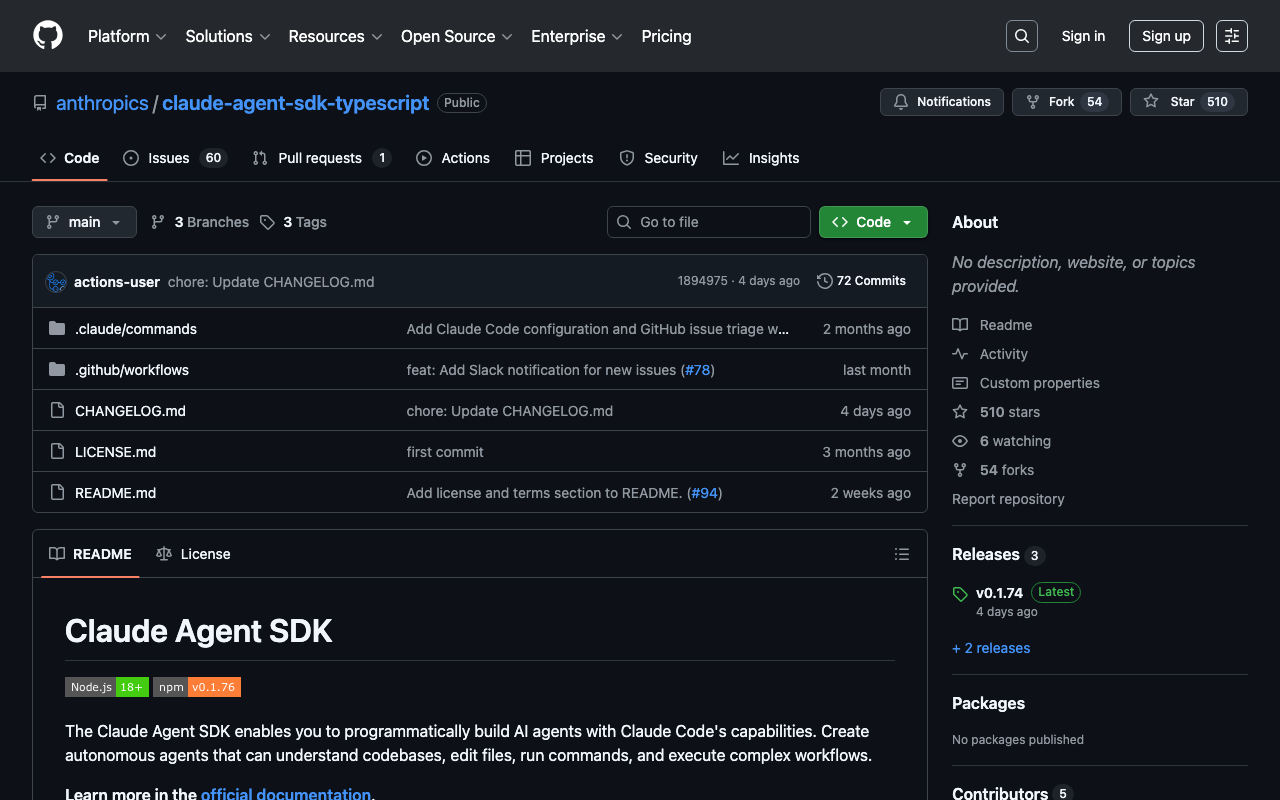View the 72 Commits history
The width and height of the screenshot is (1280, 800).
(861, 281)
